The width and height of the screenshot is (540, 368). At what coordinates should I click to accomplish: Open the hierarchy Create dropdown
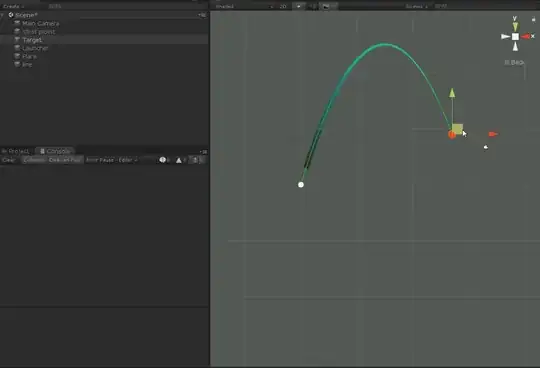pos(13,6)
